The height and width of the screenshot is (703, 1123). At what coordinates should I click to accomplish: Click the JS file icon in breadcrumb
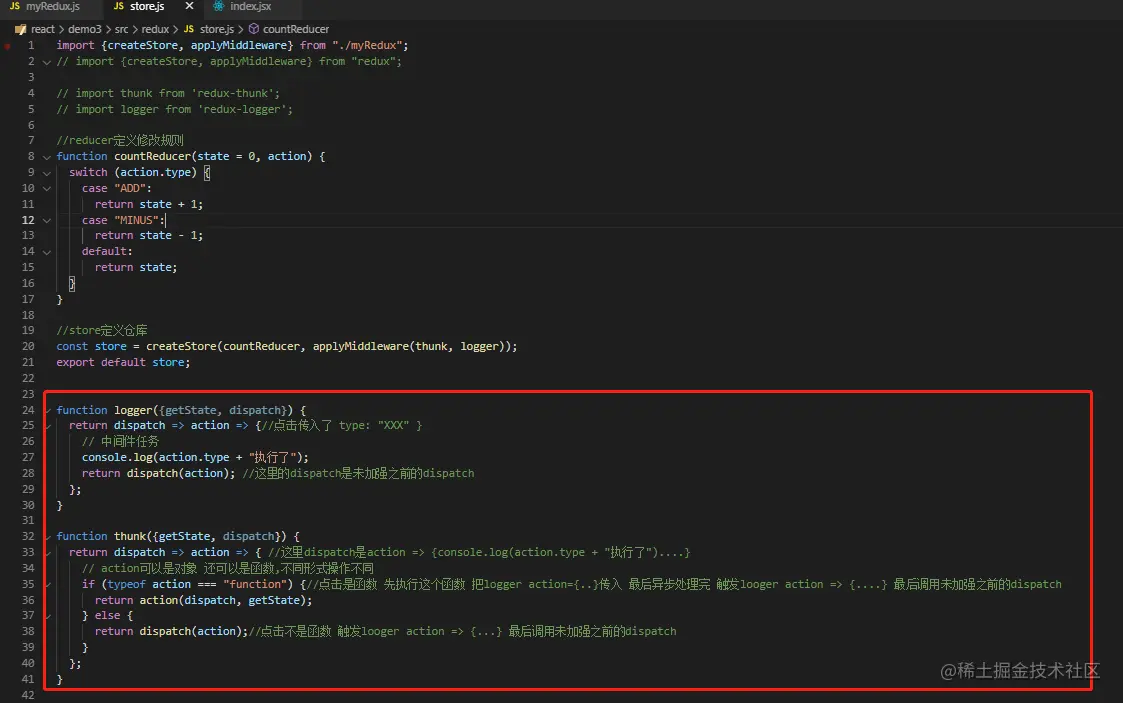click(x=189, y=29)
